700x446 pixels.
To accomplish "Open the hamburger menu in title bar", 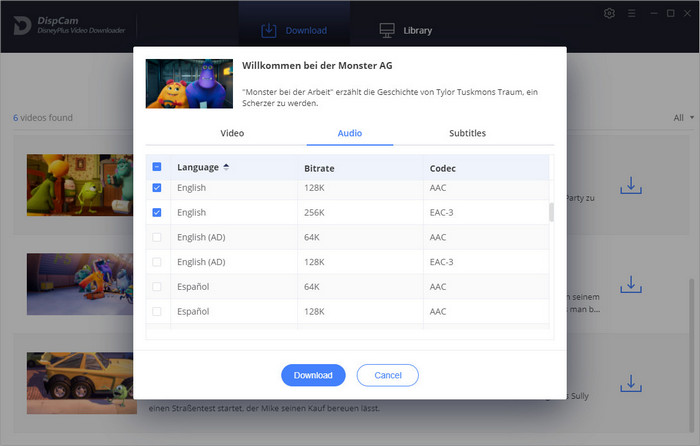I will click(x=632, y=13).
